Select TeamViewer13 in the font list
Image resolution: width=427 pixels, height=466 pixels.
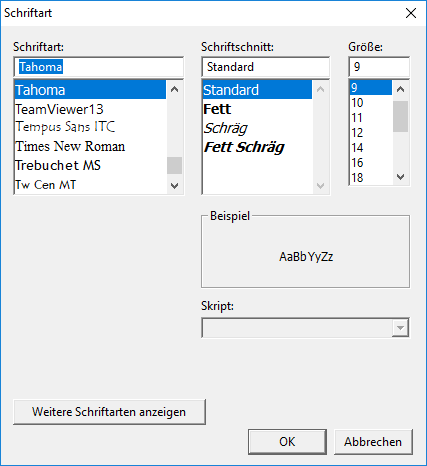90,109
